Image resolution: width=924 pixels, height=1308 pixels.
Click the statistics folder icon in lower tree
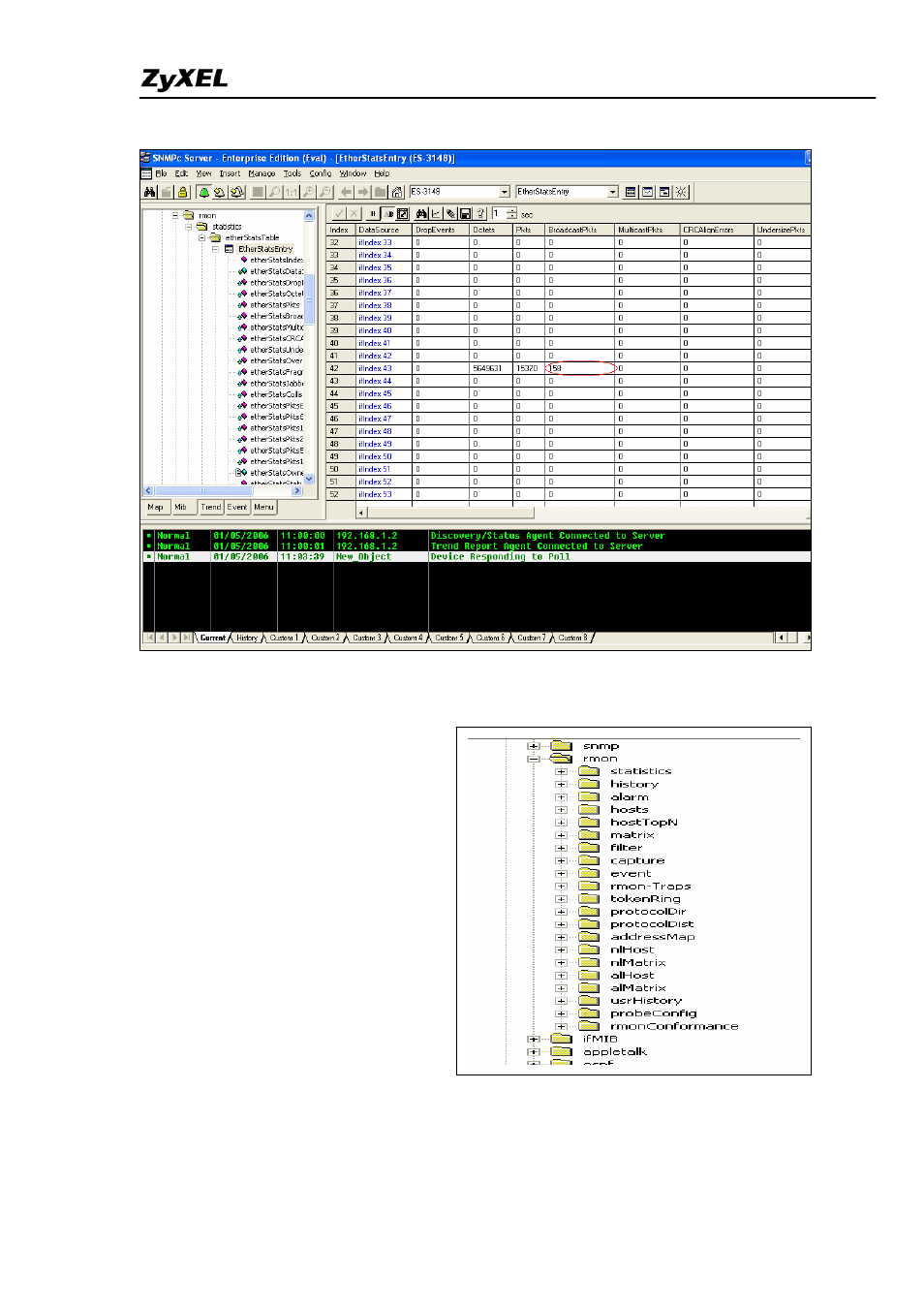pyautogui.click(x=589, y=771)
